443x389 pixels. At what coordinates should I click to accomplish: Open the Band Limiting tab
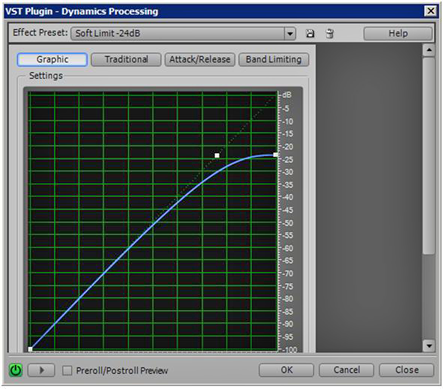coord(274,59)
